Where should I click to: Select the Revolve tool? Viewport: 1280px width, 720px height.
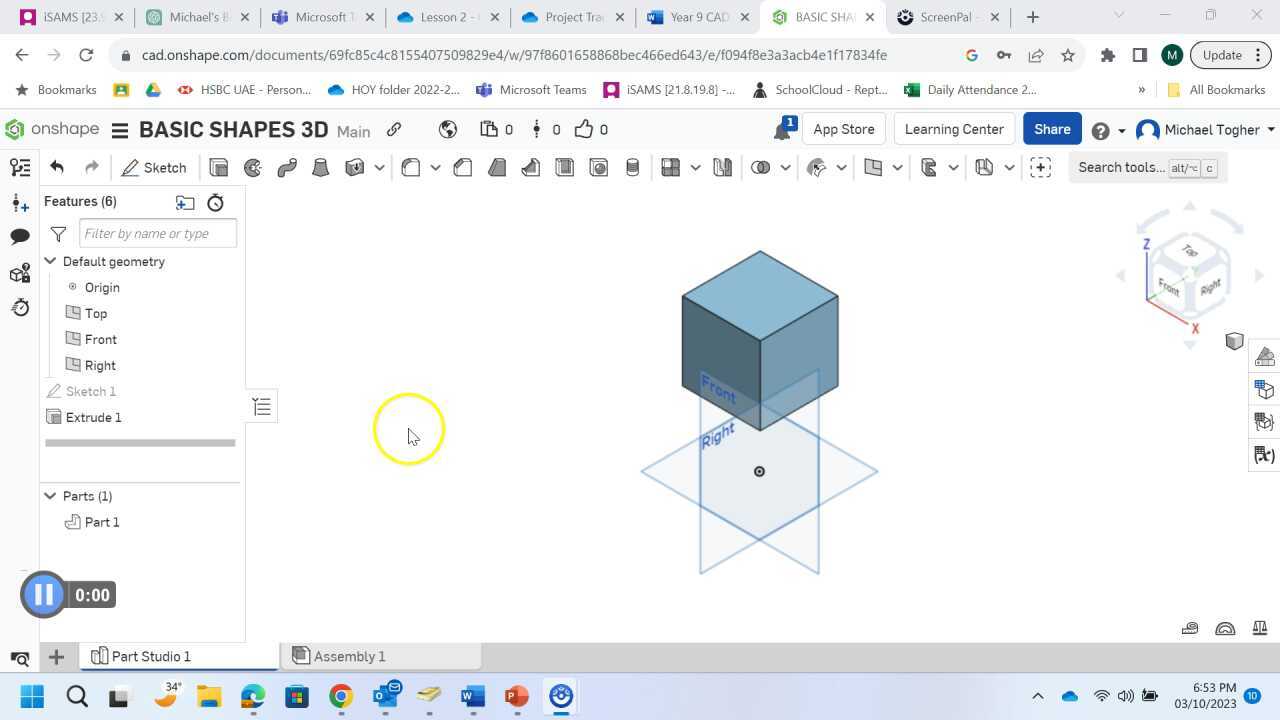[252, 167]
